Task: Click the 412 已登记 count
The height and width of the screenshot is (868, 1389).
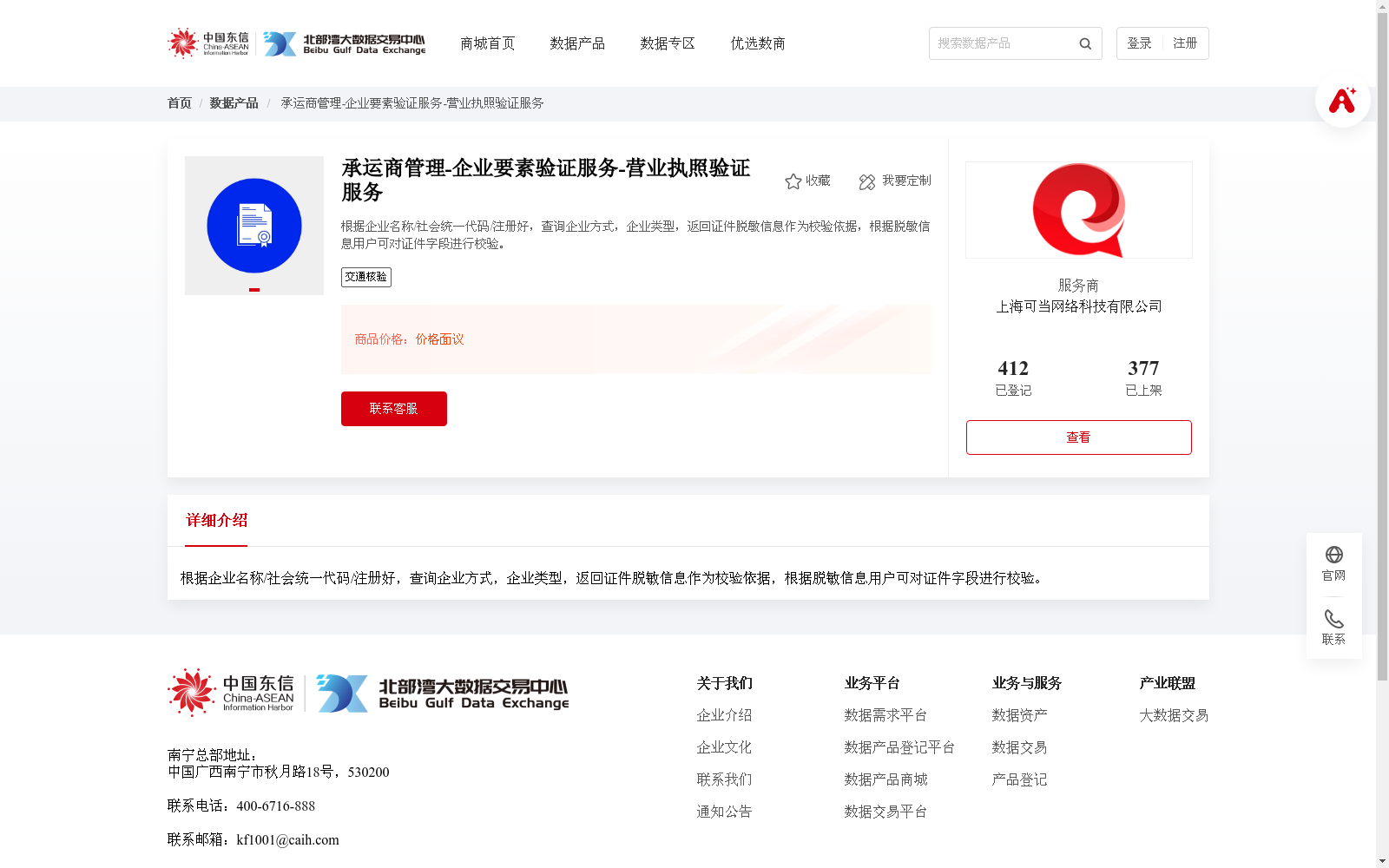Action: 1013,378
